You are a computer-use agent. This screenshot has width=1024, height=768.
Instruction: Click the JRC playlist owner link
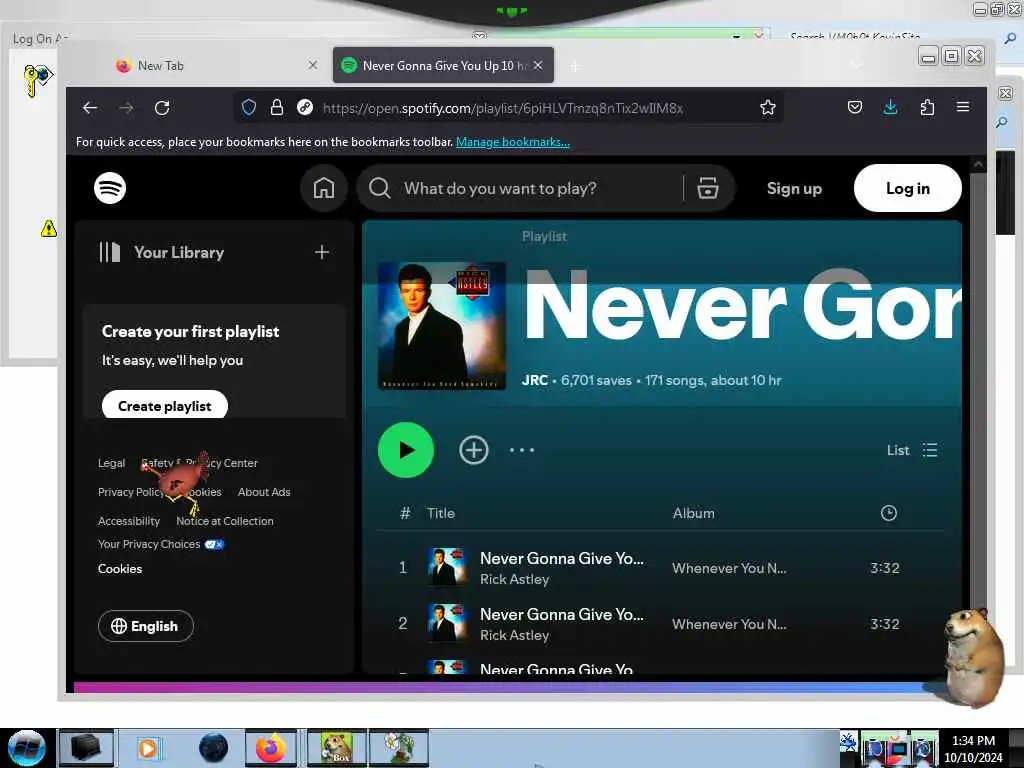pyautogui.click(x=534, y=380)
